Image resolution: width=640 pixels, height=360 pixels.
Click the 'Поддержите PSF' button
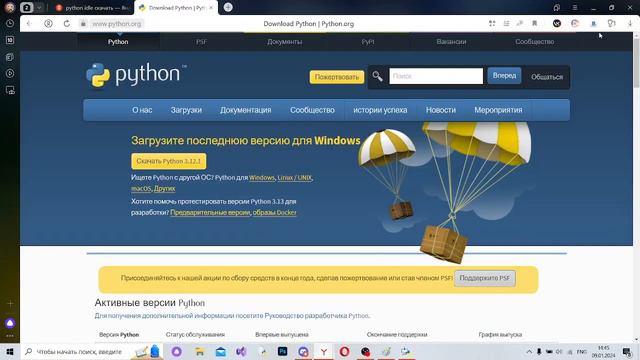pos(484,278)
